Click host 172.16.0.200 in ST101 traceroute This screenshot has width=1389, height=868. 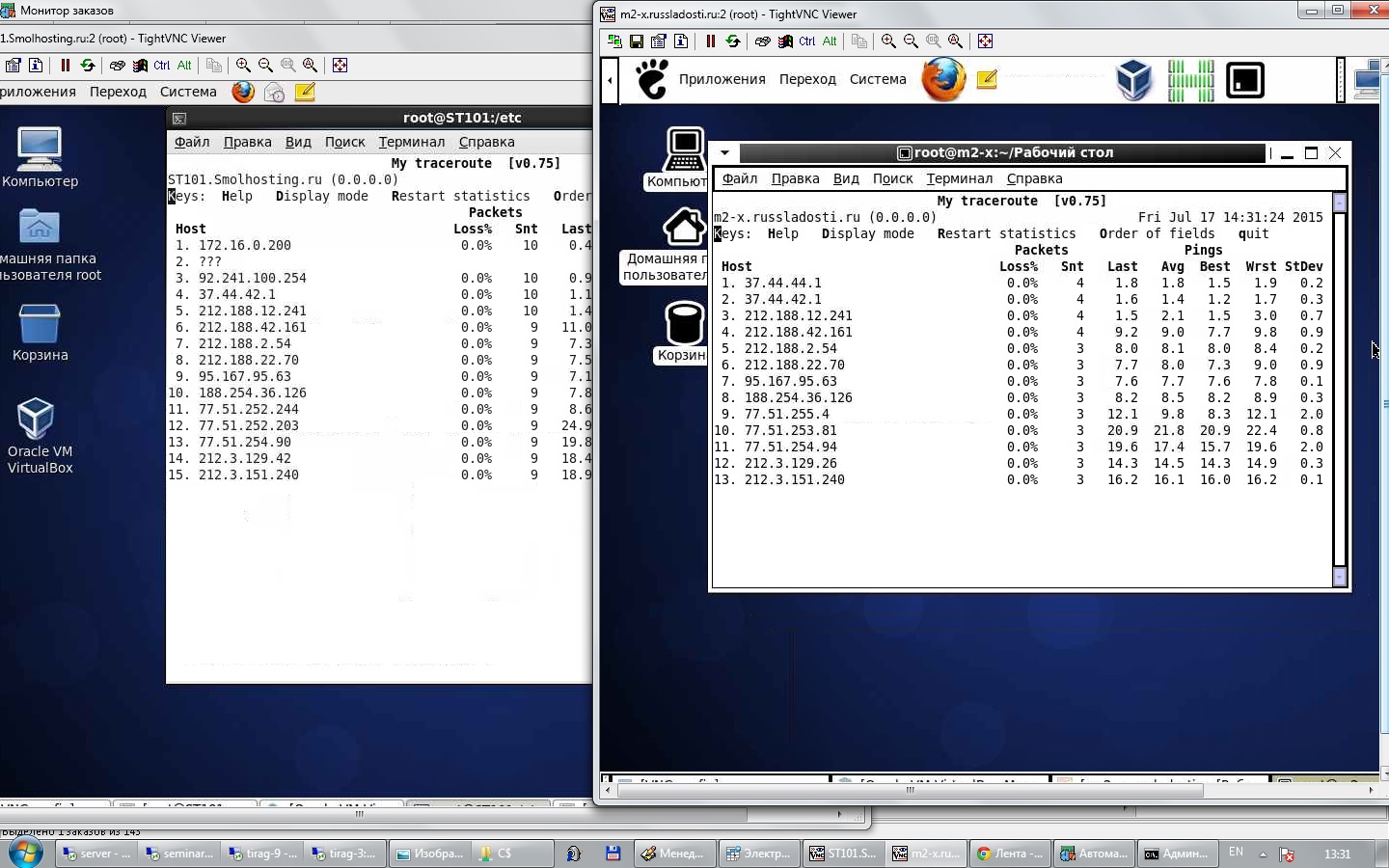(244, 245)
